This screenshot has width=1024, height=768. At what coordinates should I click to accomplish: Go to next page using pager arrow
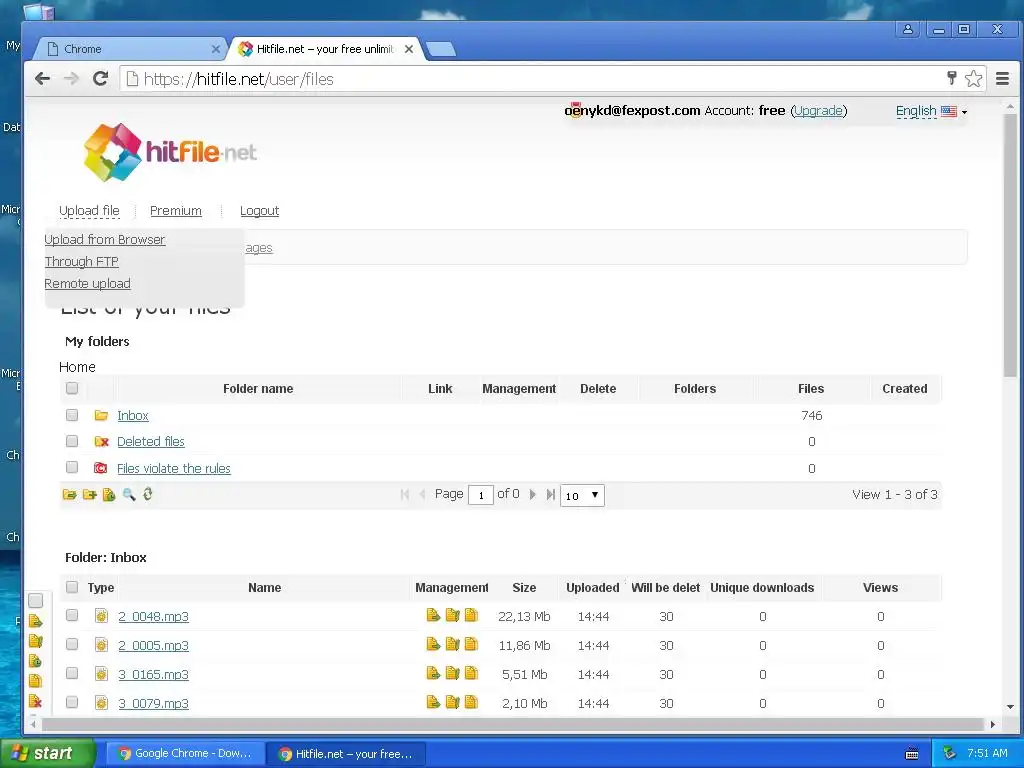click(532, 494)
